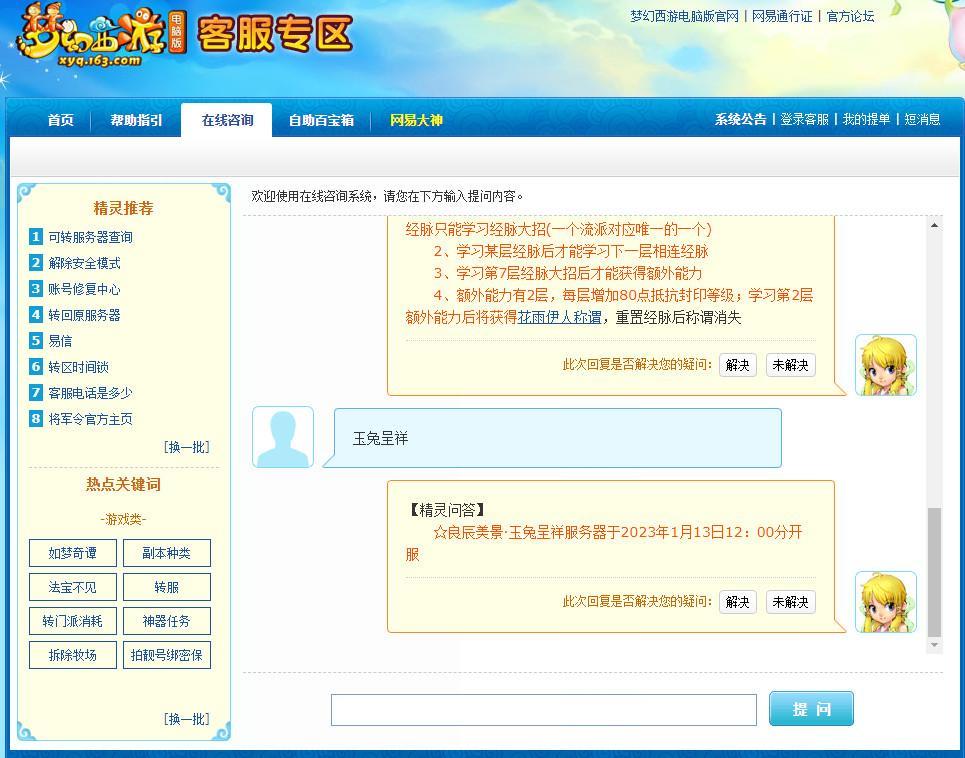This screenshot has height=758, width=965.
Task: Click the chat scrollbar down arrow
Action: 934,645
